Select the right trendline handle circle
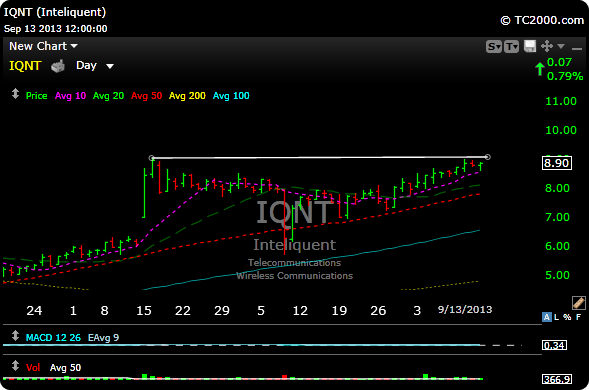 (488, 157)
